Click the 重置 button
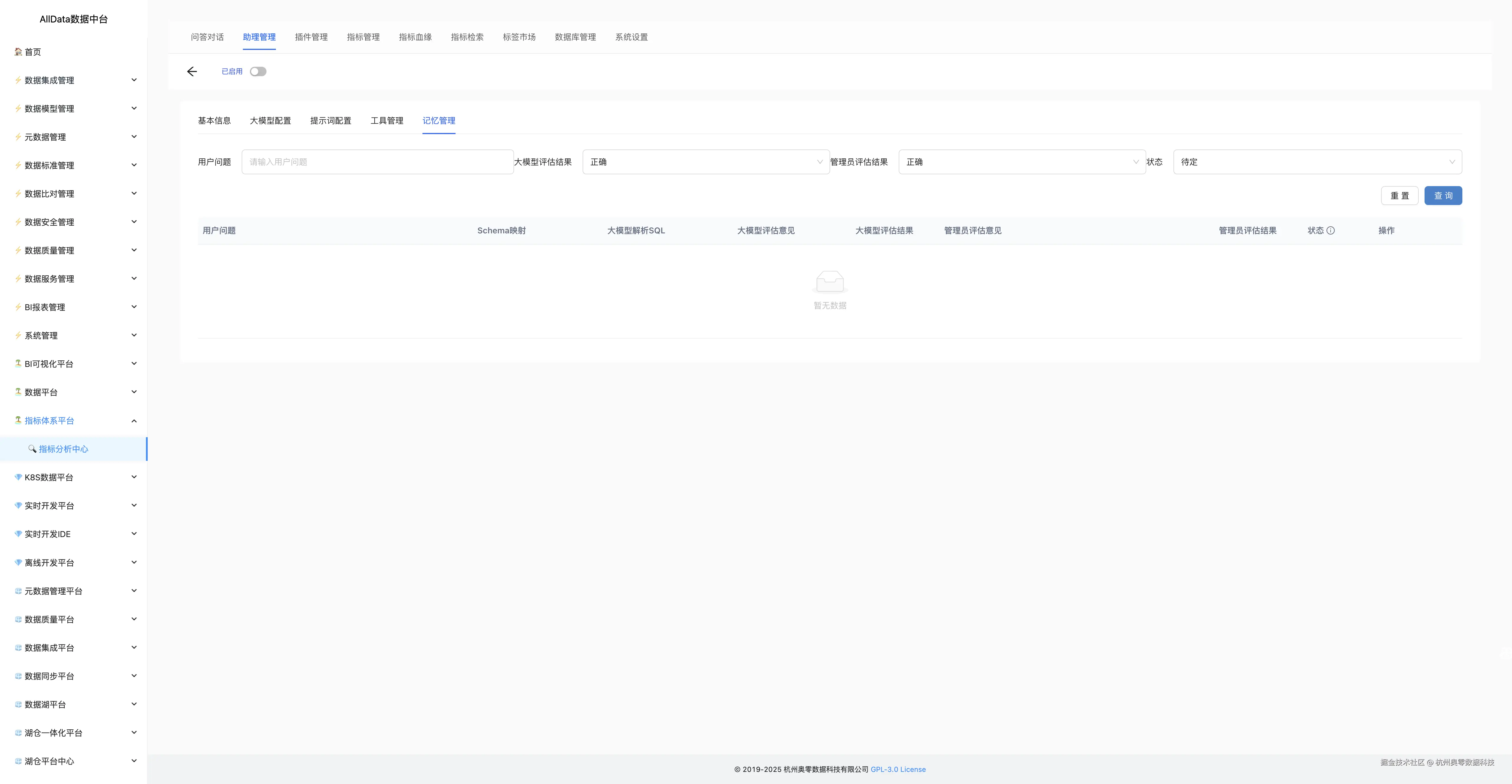The width and height of the screenshot is (1512, 784). [1399, 196]
